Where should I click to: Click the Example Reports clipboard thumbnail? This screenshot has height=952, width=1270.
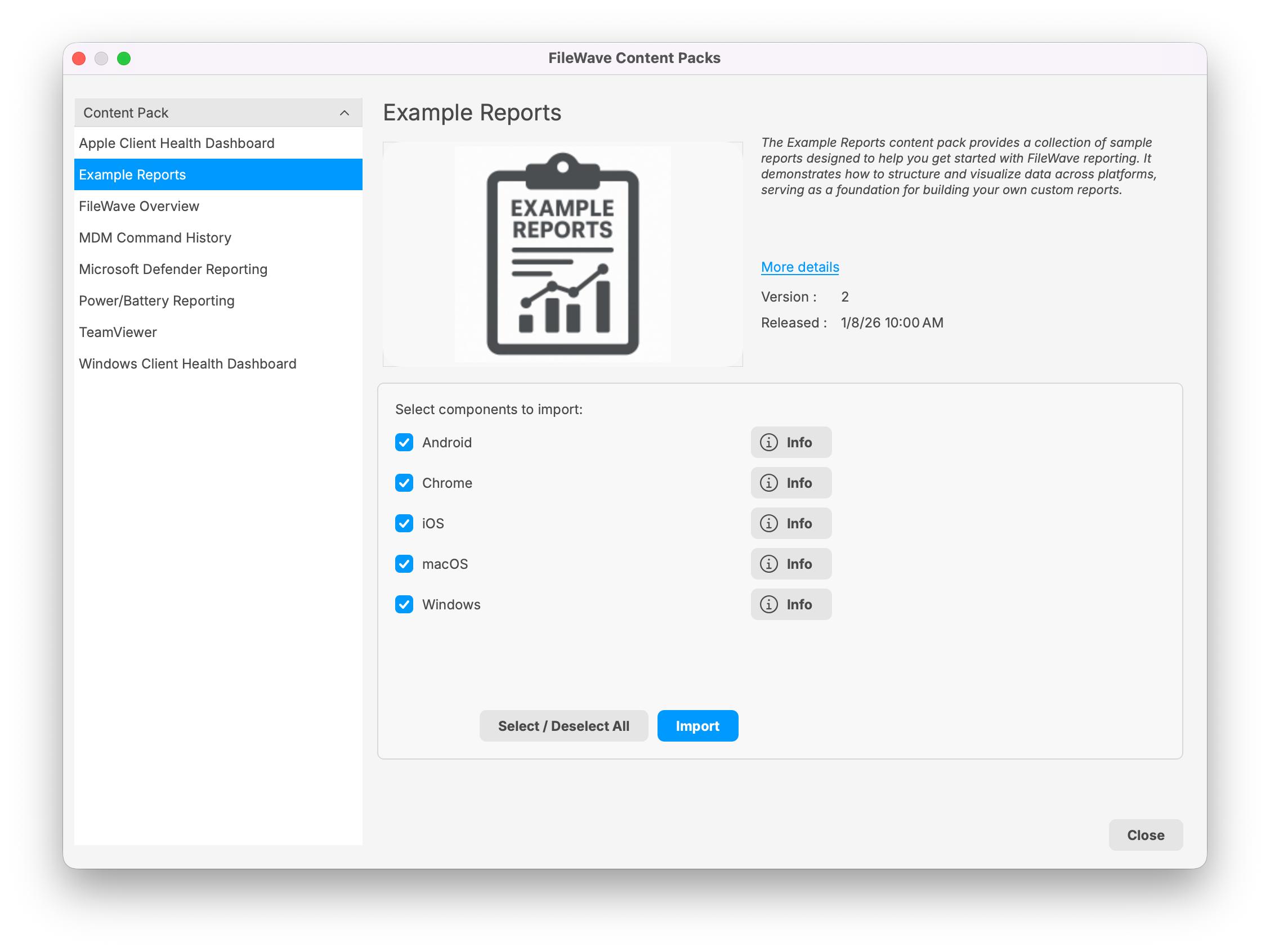pos(562,254)
